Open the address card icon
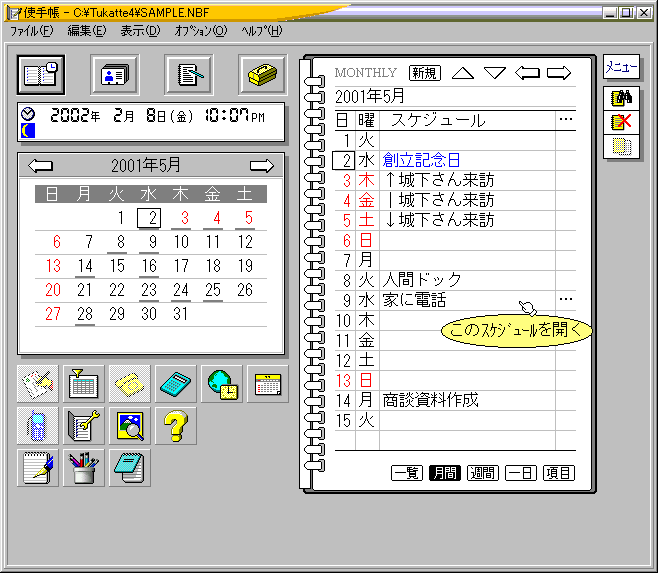Screen dimensions: 658x573 click(x=115, y=75)
